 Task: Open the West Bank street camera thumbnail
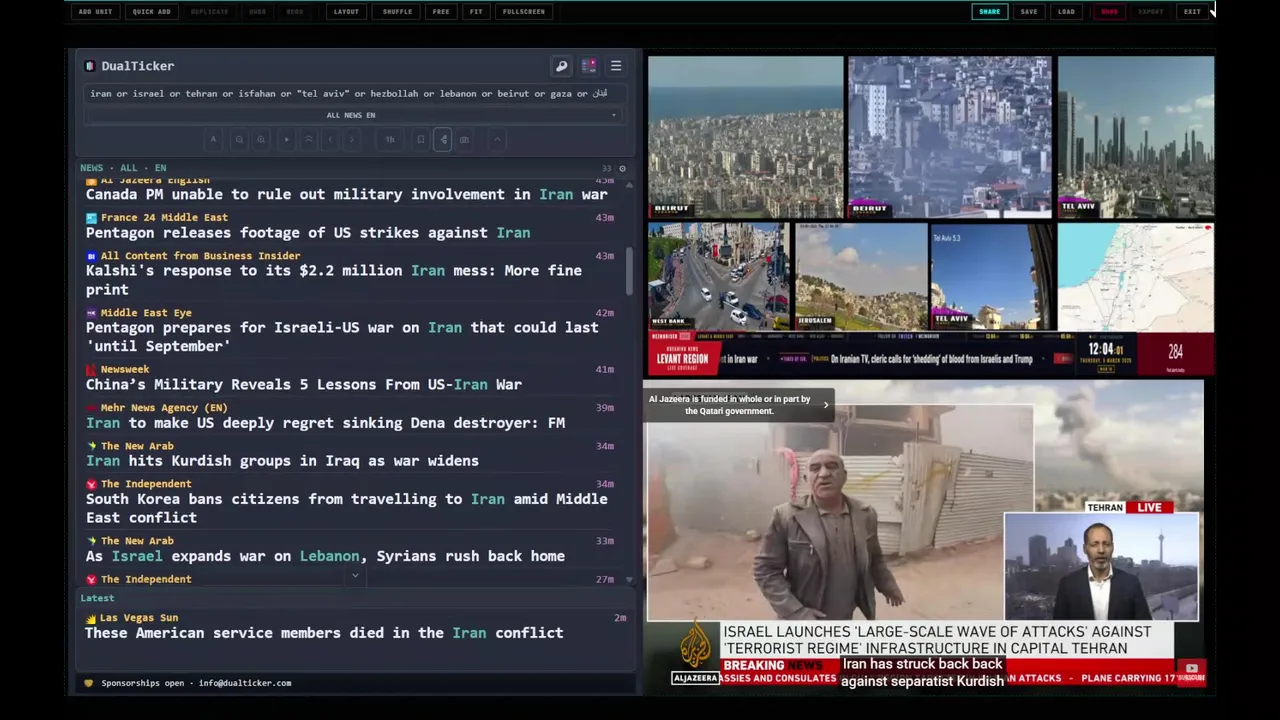(717, 276)
